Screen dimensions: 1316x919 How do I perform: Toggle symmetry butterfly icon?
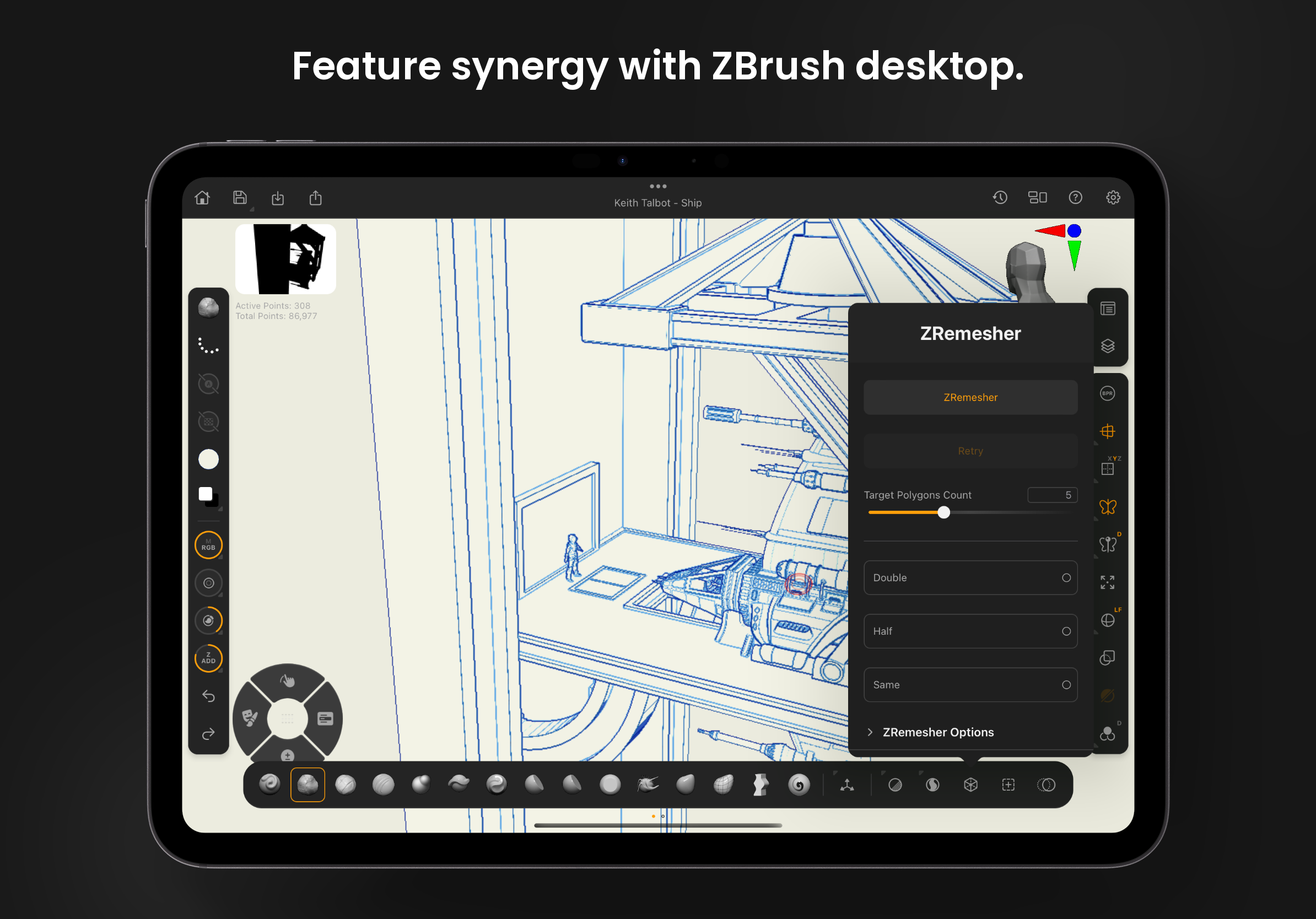point(1108,507)
